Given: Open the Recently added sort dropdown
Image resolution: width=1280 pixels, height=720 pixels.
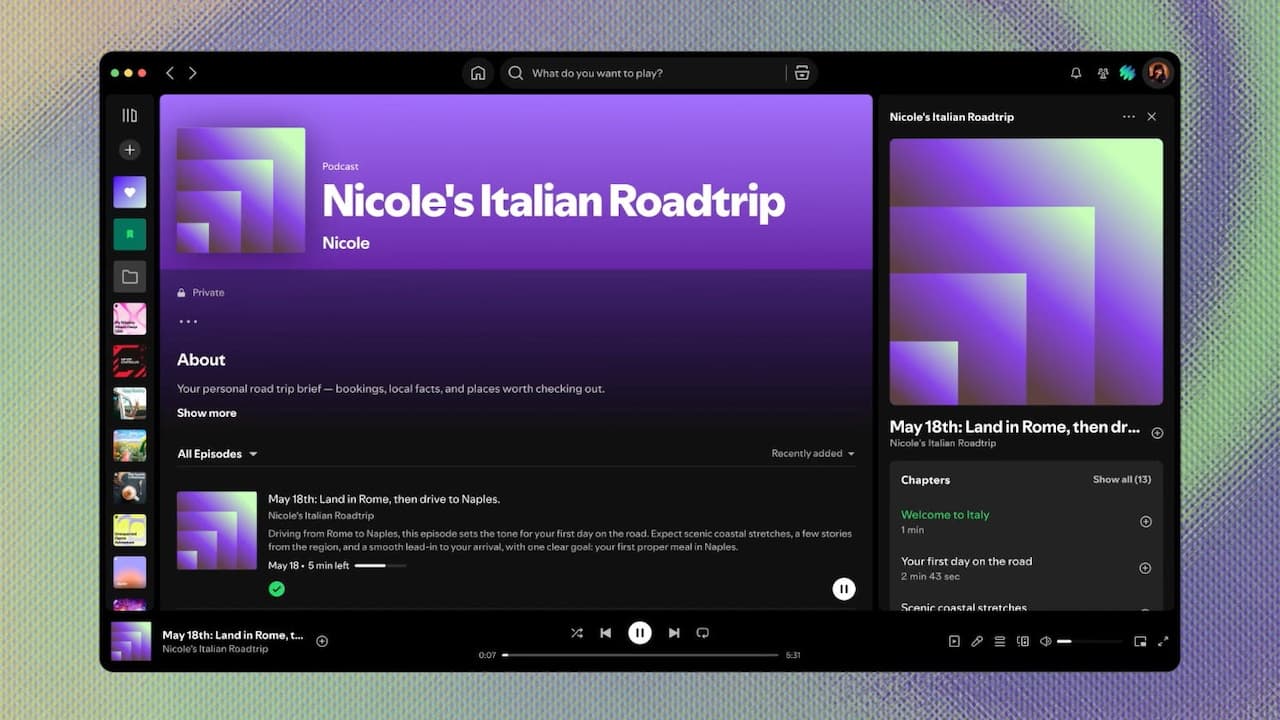Looking at the screenshot, I should pos(813,454).
